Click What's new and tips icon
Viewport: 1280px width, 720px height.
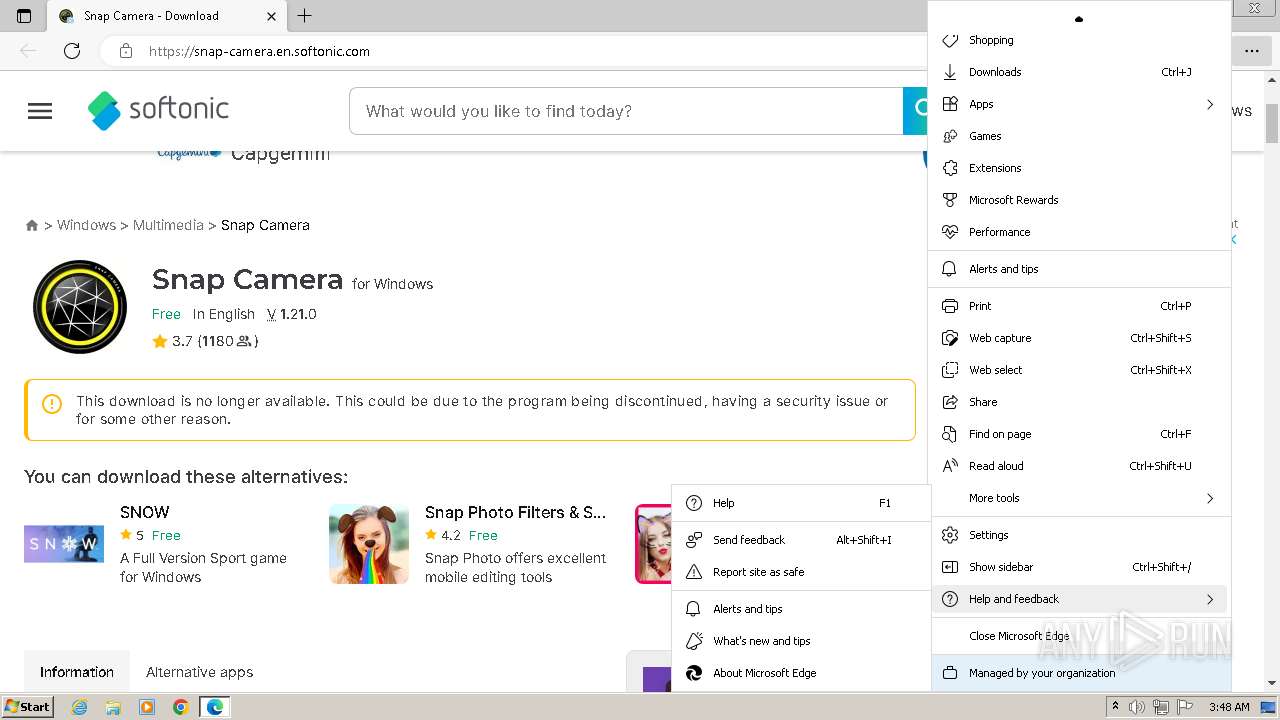pyautogui.click(x=694, y=641)
